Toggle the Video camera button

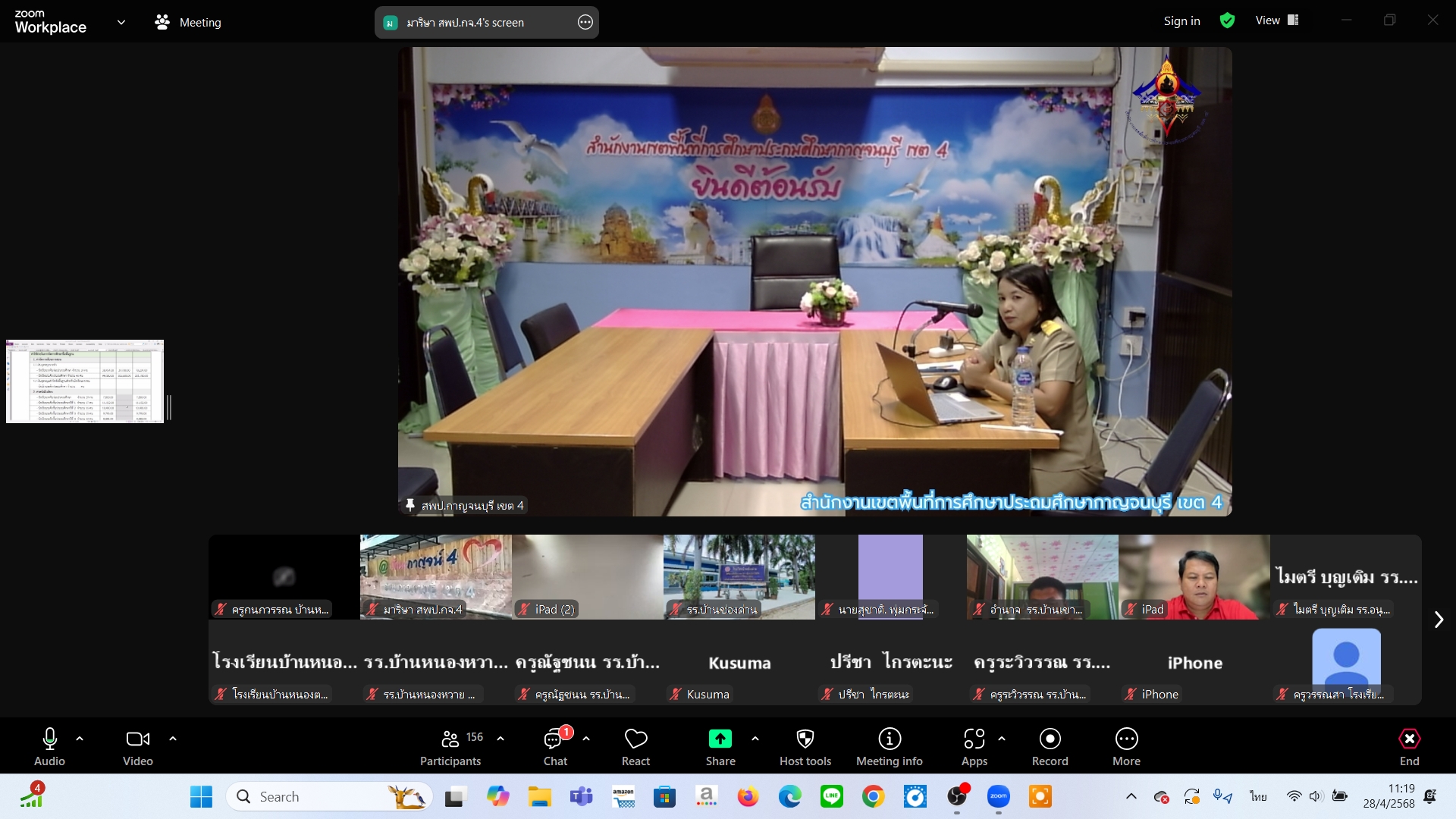point(138,747)
